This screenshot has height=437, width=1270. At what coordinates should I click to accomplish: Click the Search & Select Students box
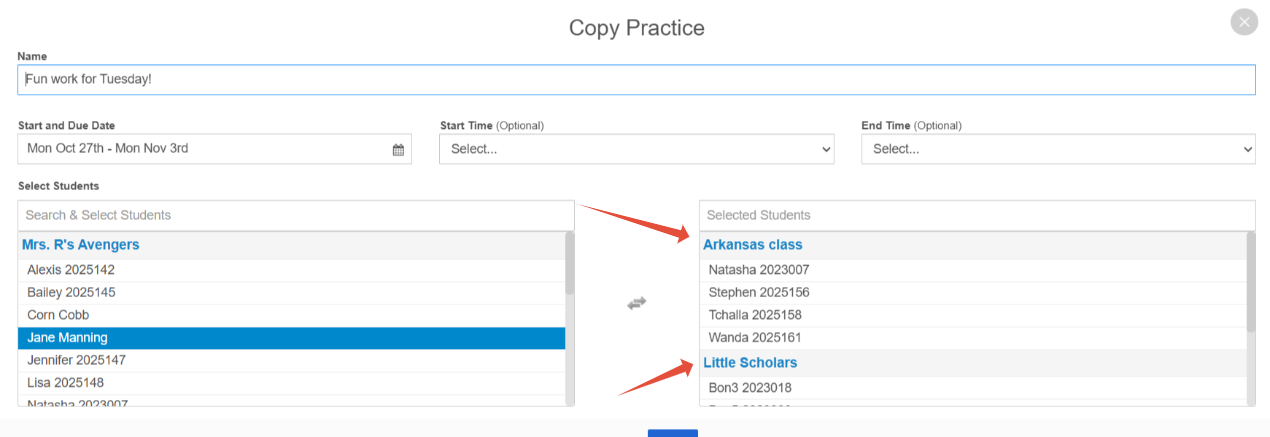[296, 215]
